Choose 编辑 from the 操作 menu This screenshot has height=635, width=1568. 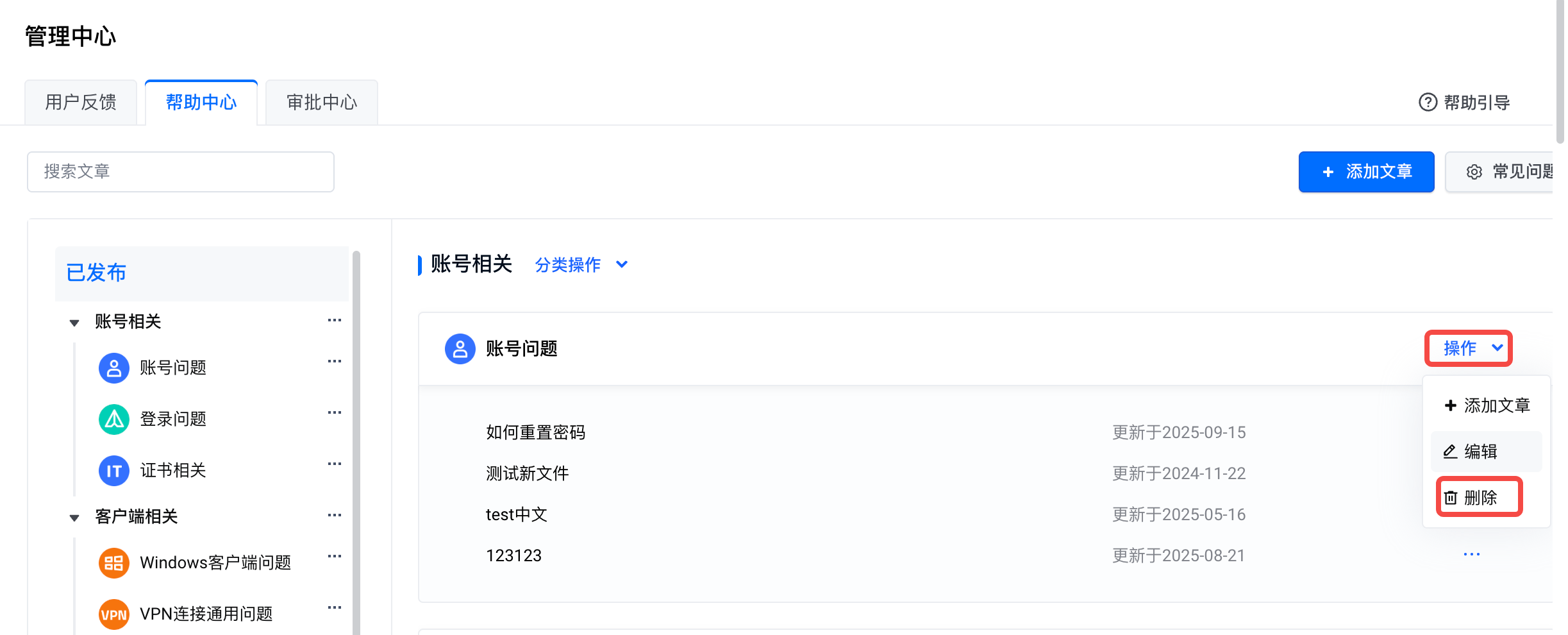(x=1487, y=452)
